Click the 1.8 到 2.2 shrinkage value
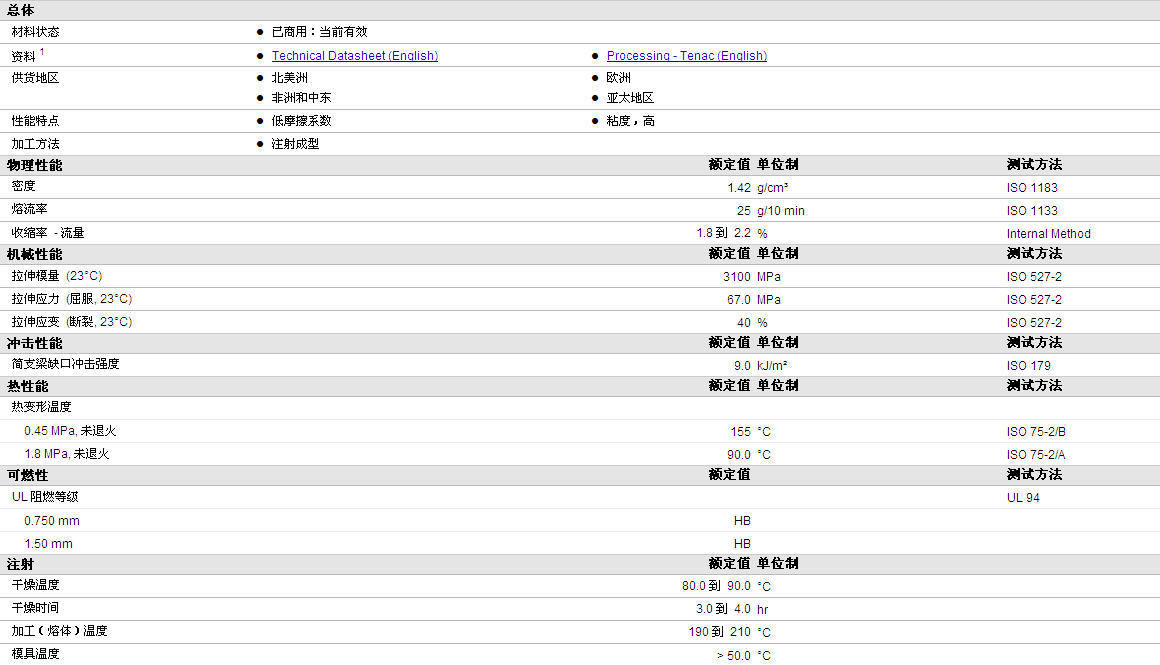 [724, 233]
